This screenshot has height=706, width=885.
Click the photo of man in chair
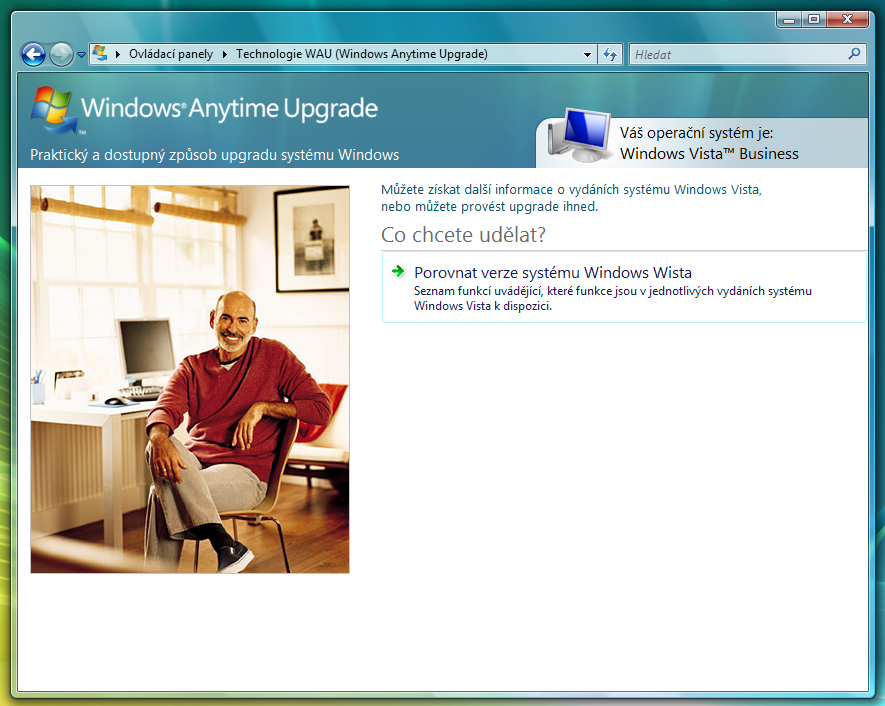[x=190, y=379]
